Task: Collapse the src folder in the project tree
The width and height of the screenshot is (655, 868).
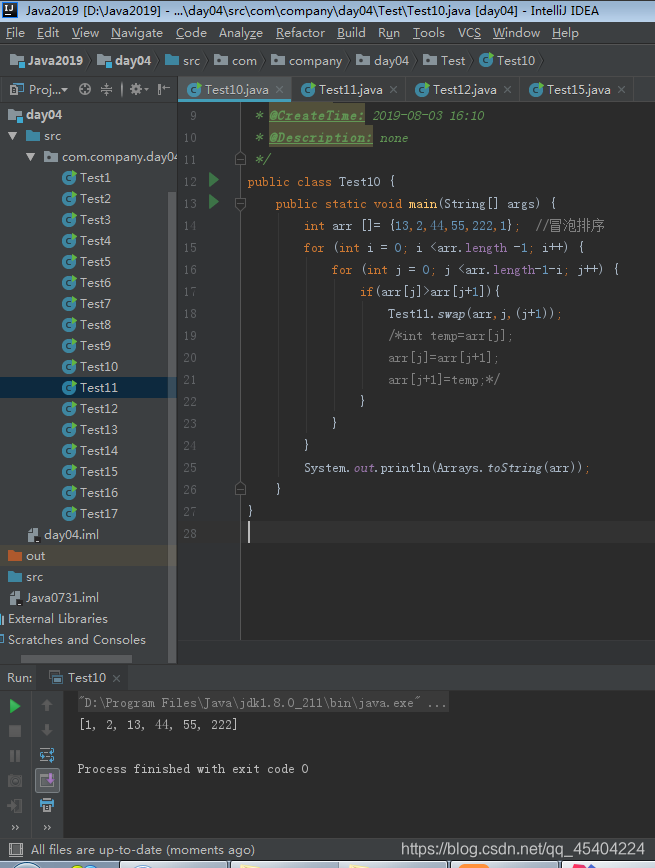Action: 13,136
